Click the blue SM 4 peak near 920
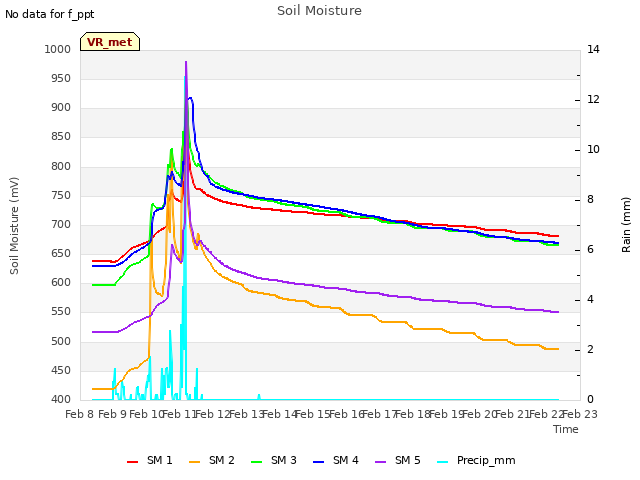The height and width of the screenshot is (480, 640). tap(190, 98)
